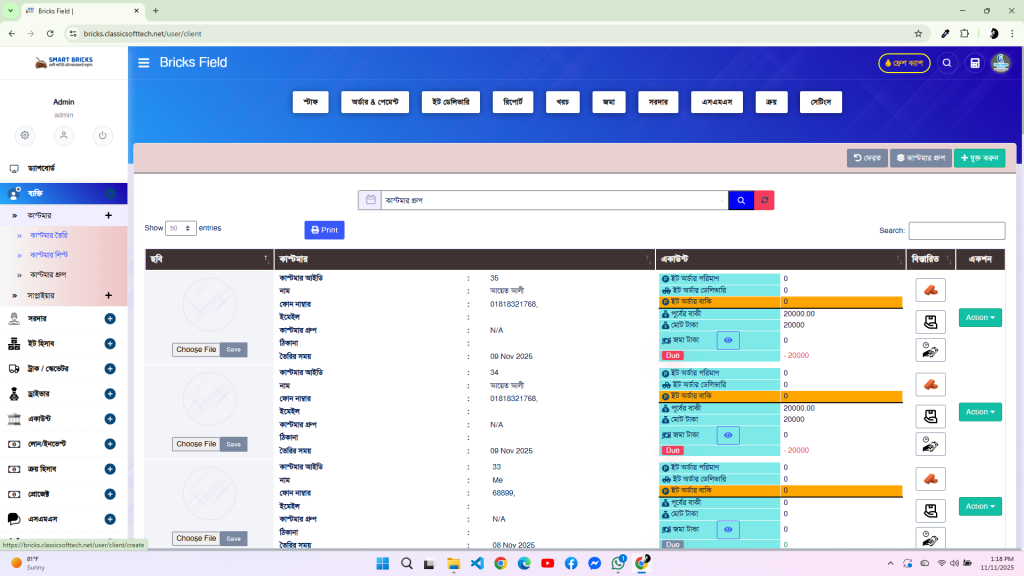Screen dimensions: 1024x576
Task: Click inside the Search input field
Action: 956,230
